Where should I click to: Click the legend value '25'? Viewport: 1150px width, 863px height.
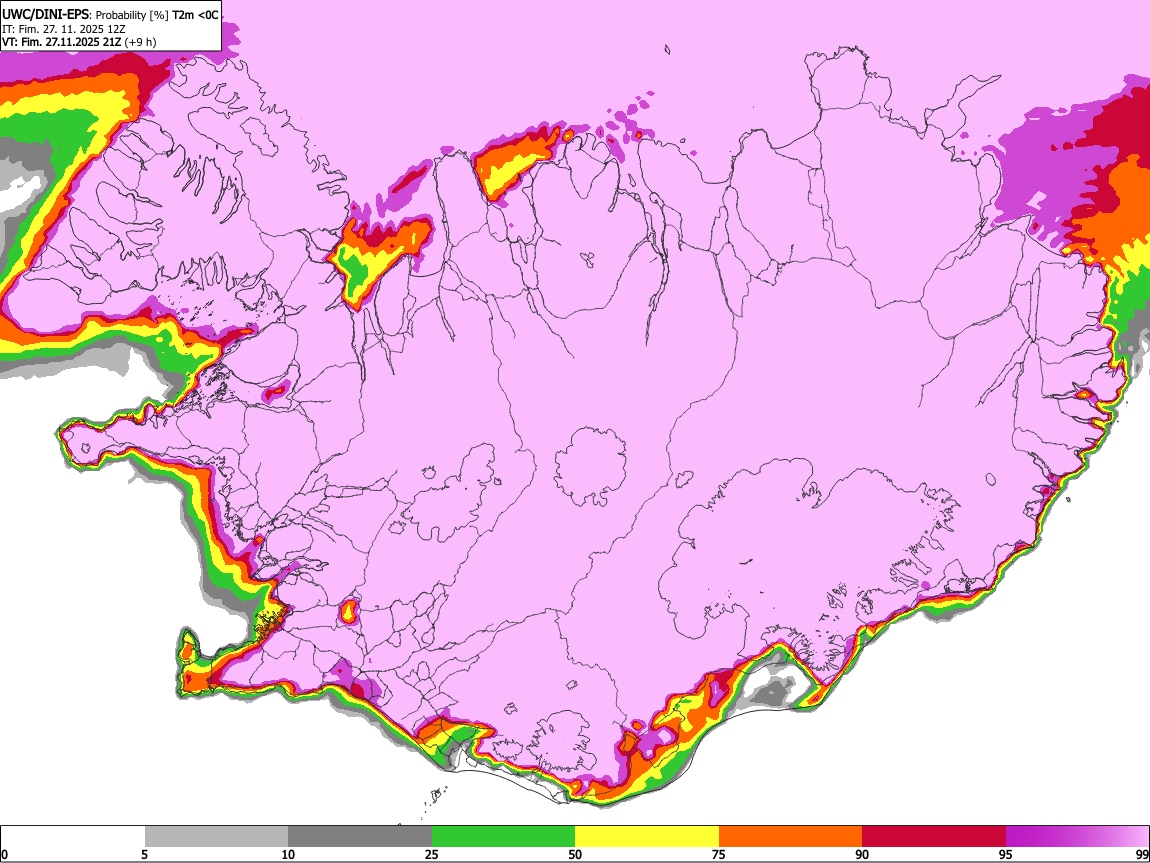(x=432, y=855)
